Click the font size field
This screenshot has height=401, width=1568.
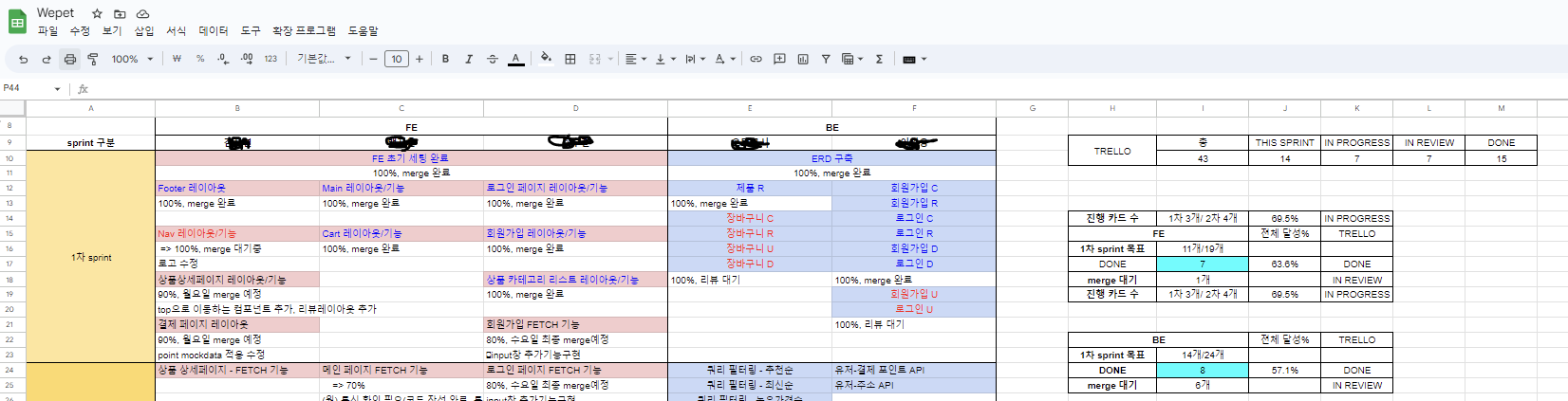click(x=397, y=59)
